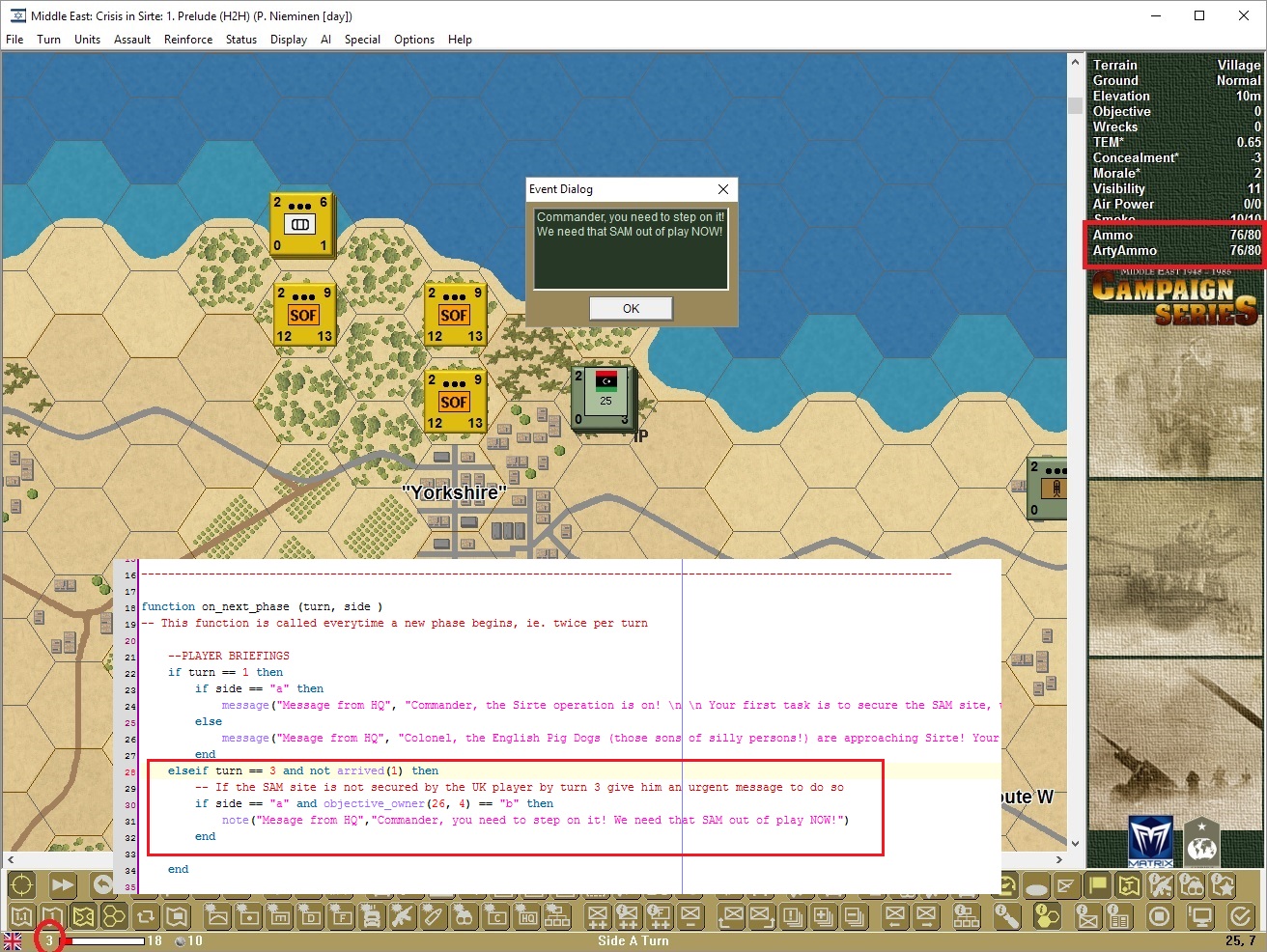The height and width of the screenshot is (952, 1267).
Task: Click the yellow flag toolbar icon
Action: [1098, 884]
